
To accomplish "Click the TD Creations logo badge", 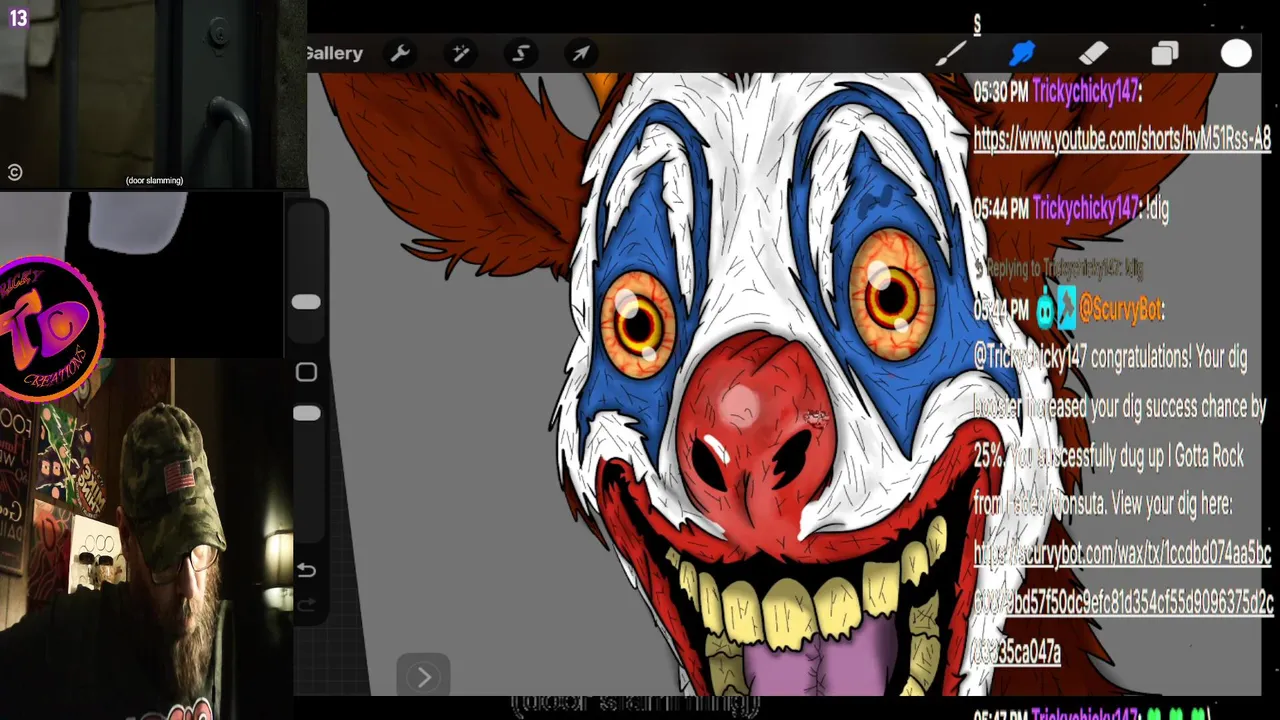I will (x=50, y=329).
